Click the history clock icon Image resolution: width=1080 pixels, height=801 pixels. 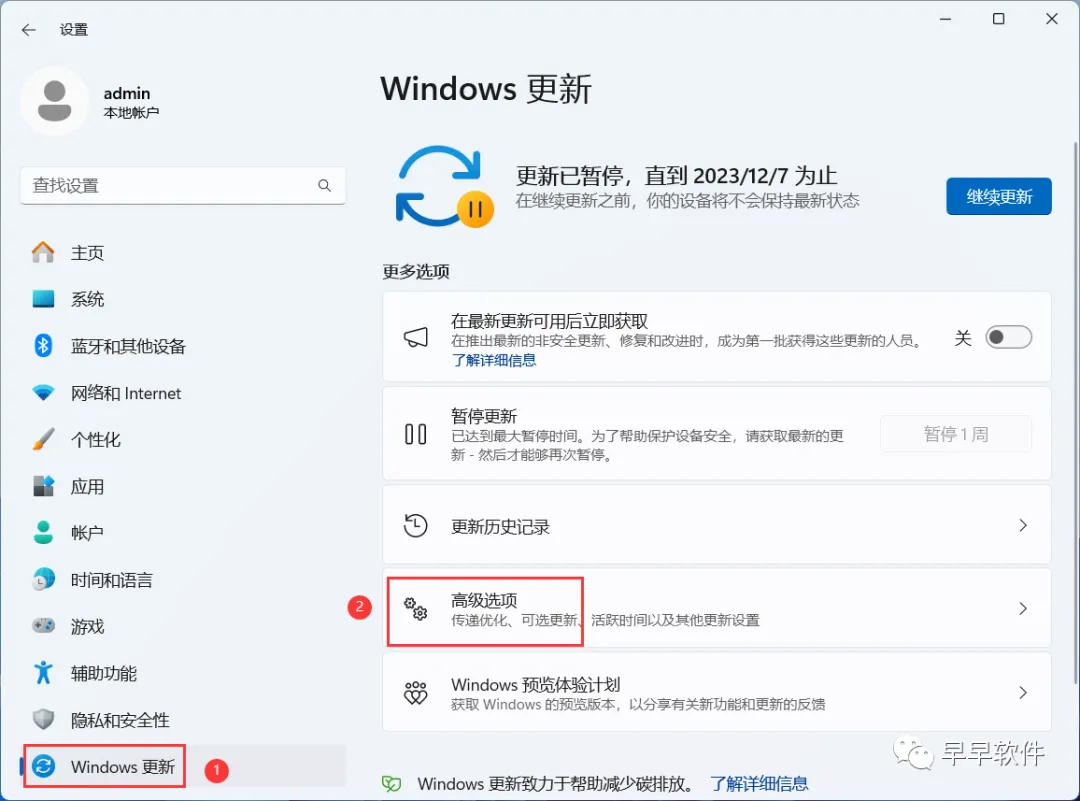coord(415,526)
